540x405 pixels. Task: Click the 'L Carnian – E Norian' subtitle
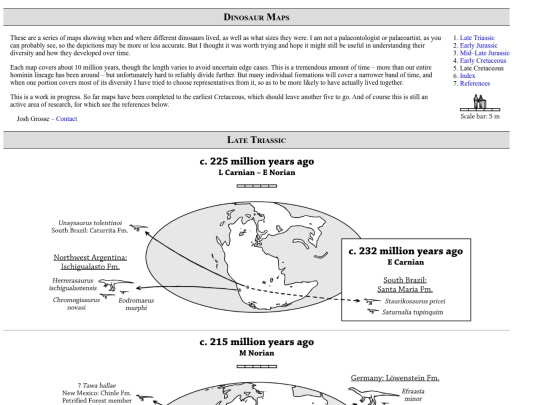click(x=257, y=173)
